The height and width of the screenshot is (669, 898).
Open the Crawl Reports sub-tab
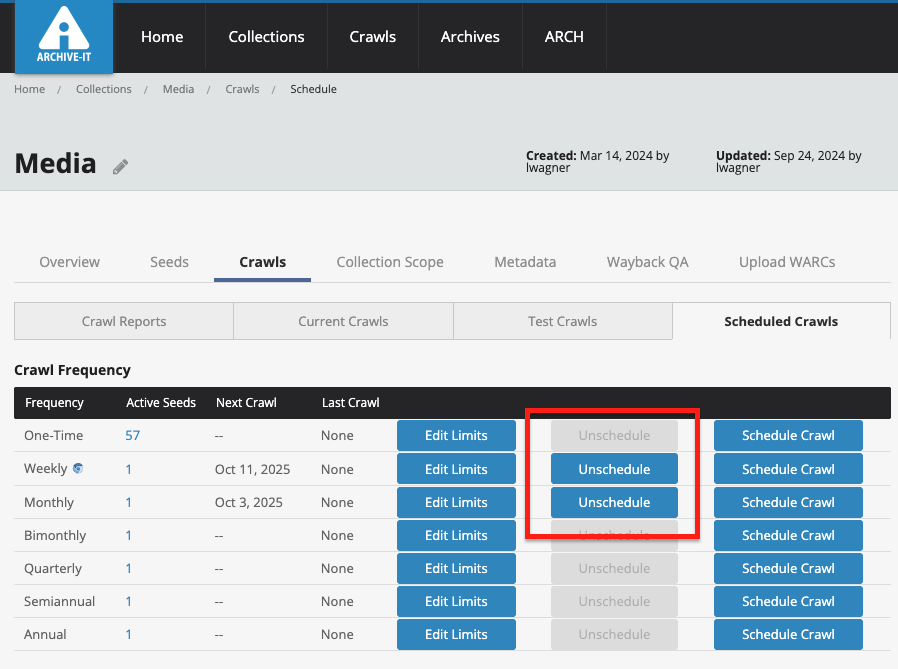pos(124,321)
